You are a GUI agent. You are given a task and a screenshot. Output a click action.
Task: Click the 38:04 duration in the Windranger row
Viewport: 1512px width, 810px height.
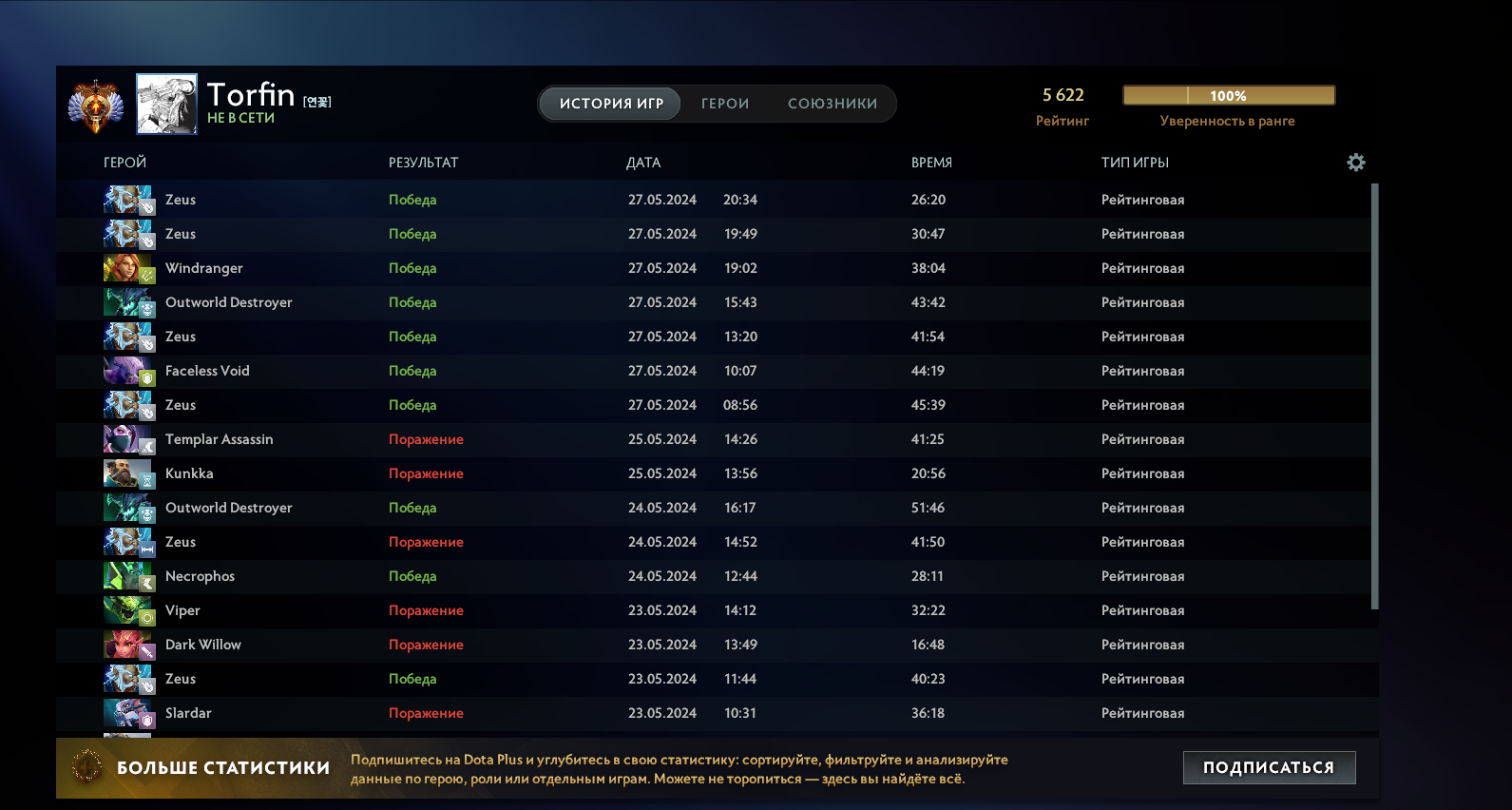point(928,268)
